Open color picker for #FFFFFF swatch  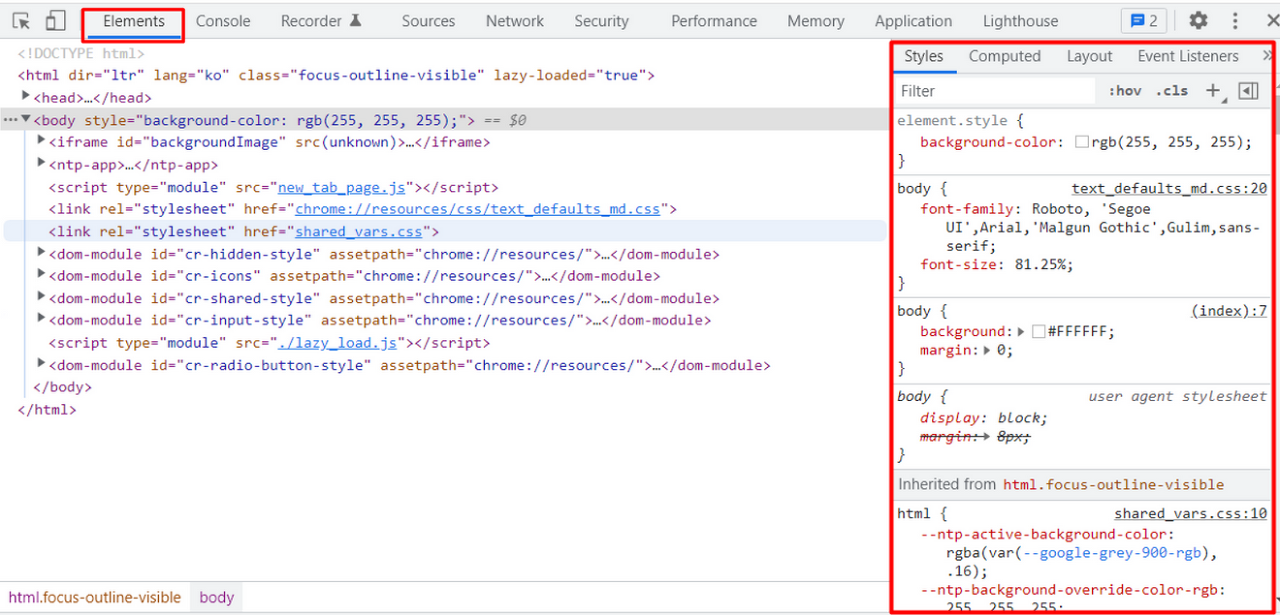(x=1038, y=331)
